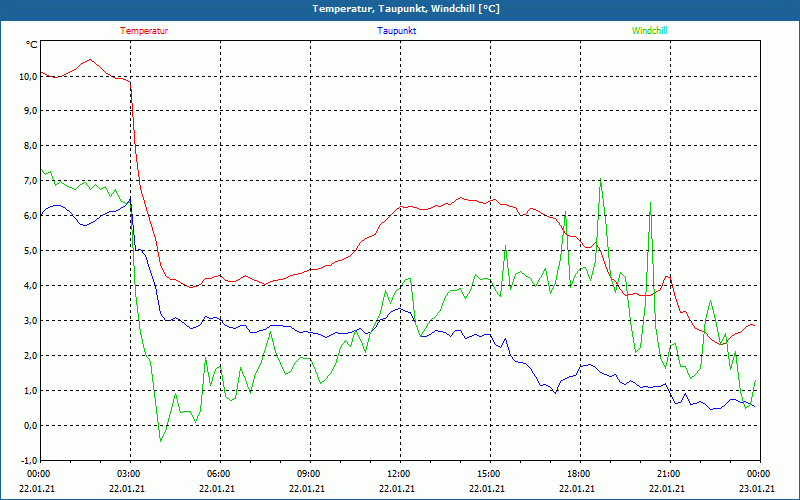Image resolution: width=800 pixels, height=500 pixels.
Task: Click the red Temperatur peak above 10,0
Action: tap(90, 60)
